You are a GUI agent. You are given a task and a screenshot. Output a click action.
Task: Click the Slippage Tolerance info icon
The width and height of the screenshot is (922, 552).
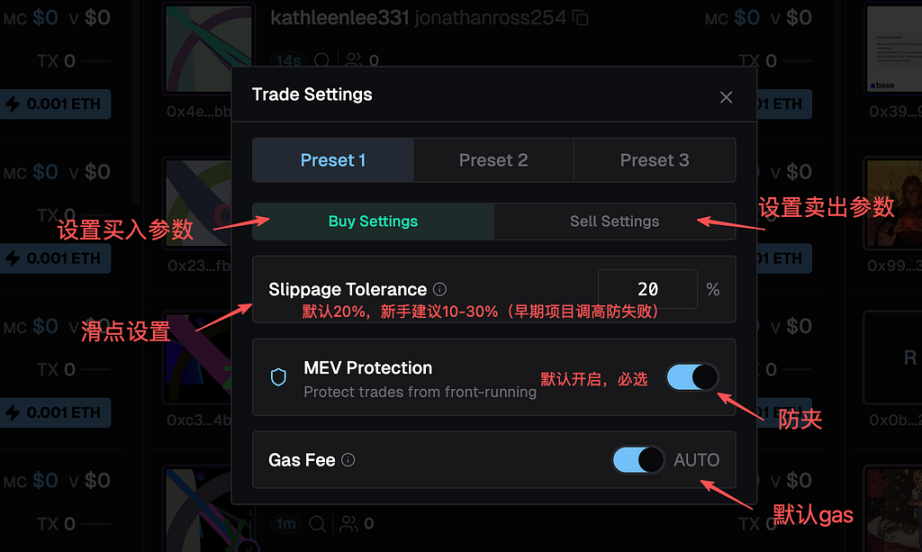[x=440, y=289]
